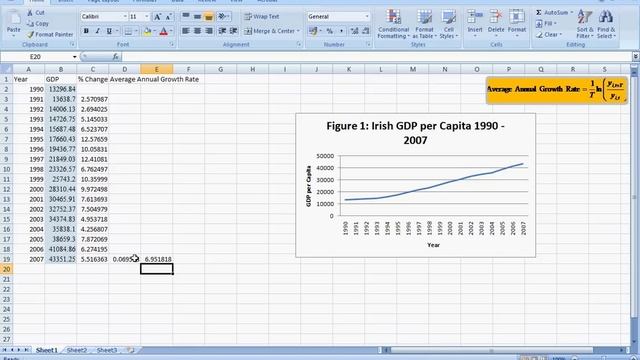
Task: Open the Fill menu
Action: 547,24
